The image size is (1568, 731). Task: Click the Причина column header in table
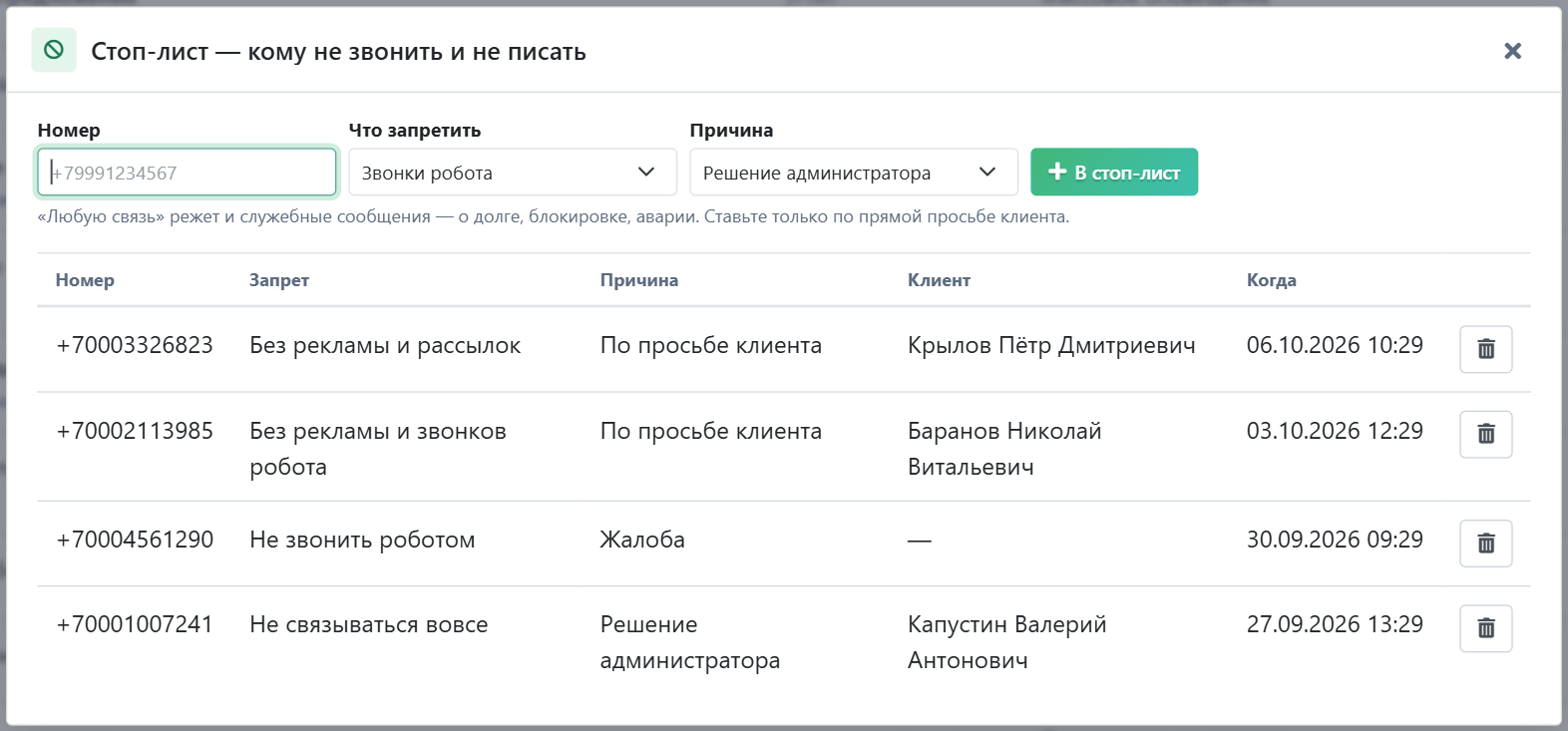pyautogui.click(x=639, y=280)
